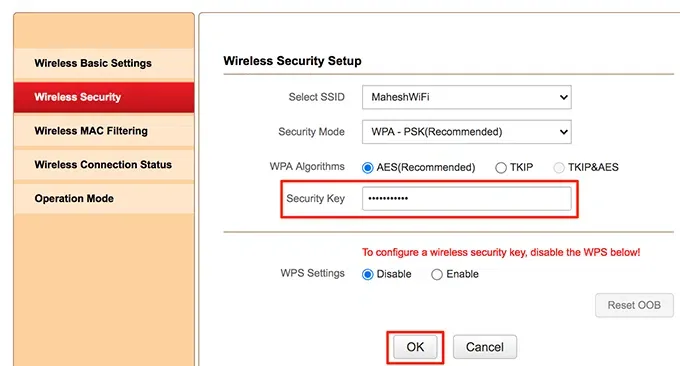The height and width of the screenshot is (366, 680).
Task: Cancel the wireless security changes
Action: (x=485, y=347)
